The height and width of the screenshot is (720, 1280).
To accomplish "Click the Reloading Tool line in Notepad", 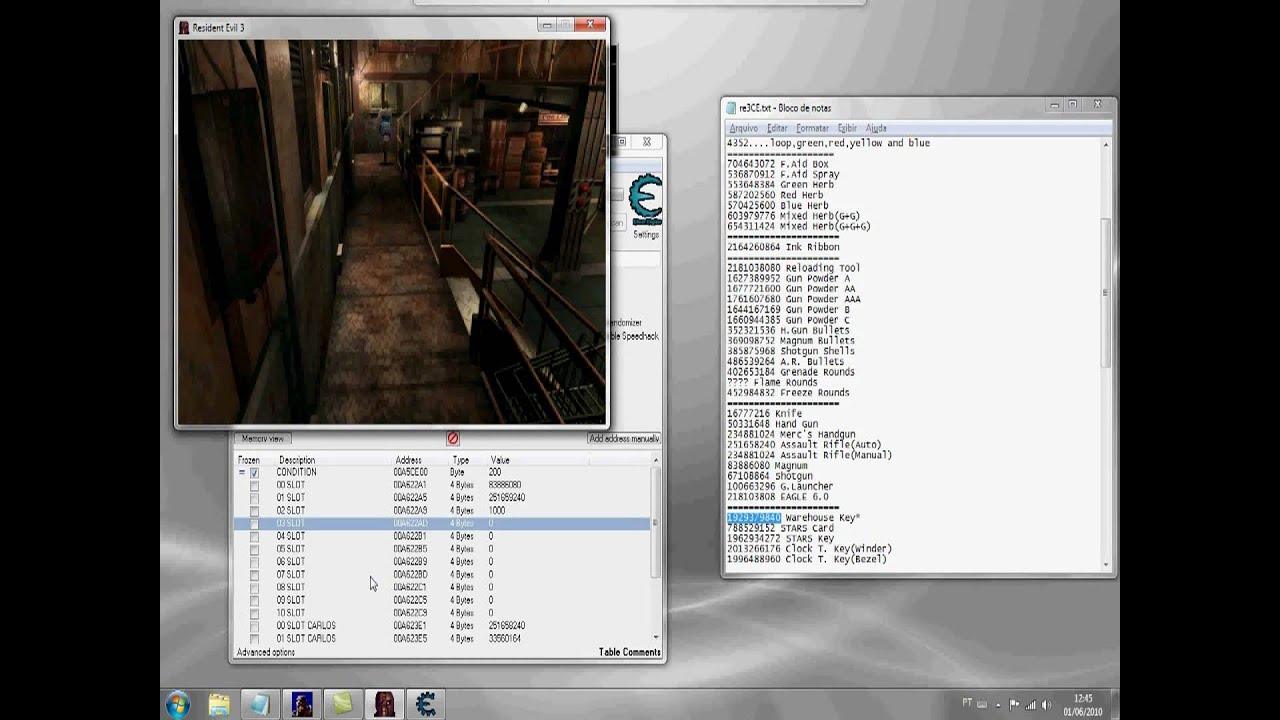I will 793,268.
